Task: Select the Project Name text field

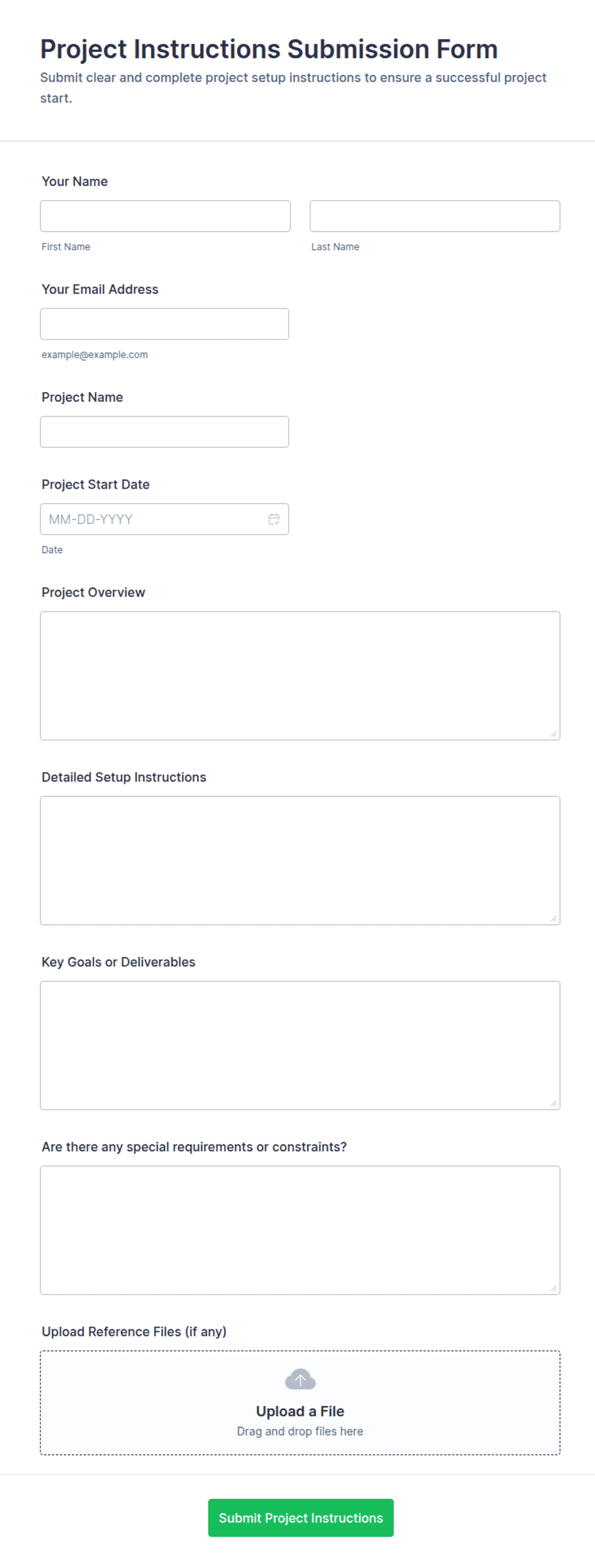Action: pyautogui.click(x=164, y=432)
